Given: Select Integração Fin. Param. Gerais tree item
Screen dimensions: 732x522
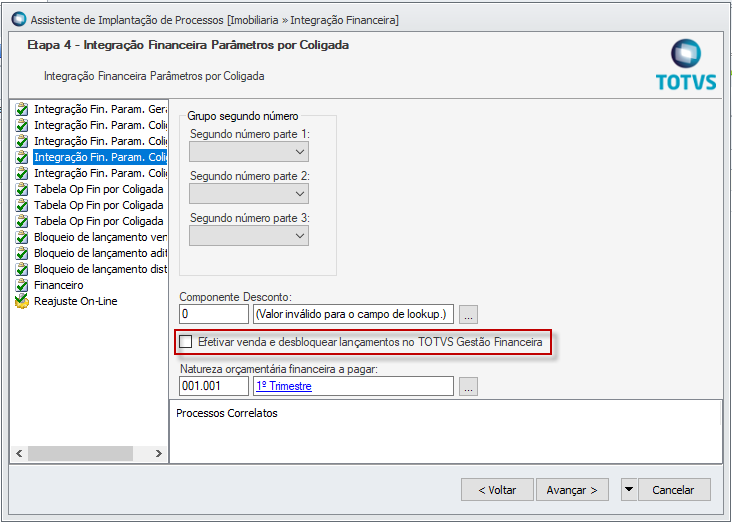Looking at the screenshot, I should point(100,109).
